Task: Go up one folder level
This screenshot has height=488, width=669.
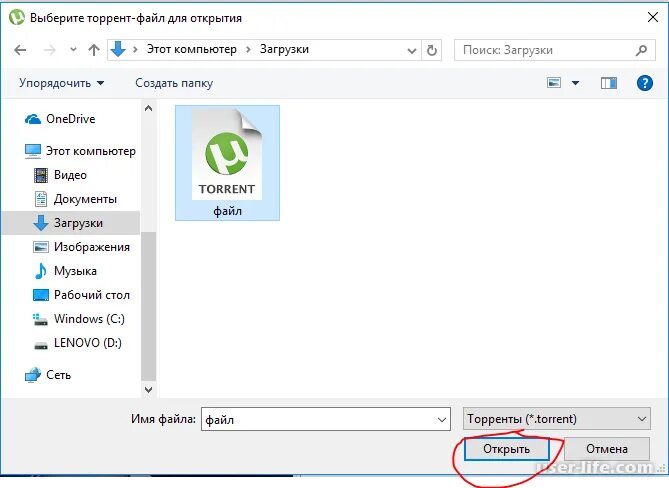Action: click(94, 50)
